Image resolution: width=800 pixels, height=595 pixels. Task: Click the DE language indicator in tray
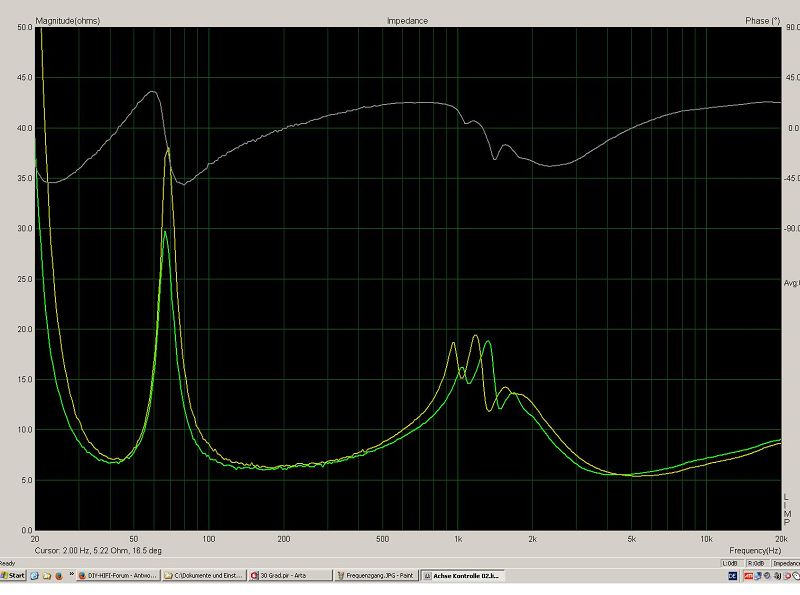click(x=732, y=576)
